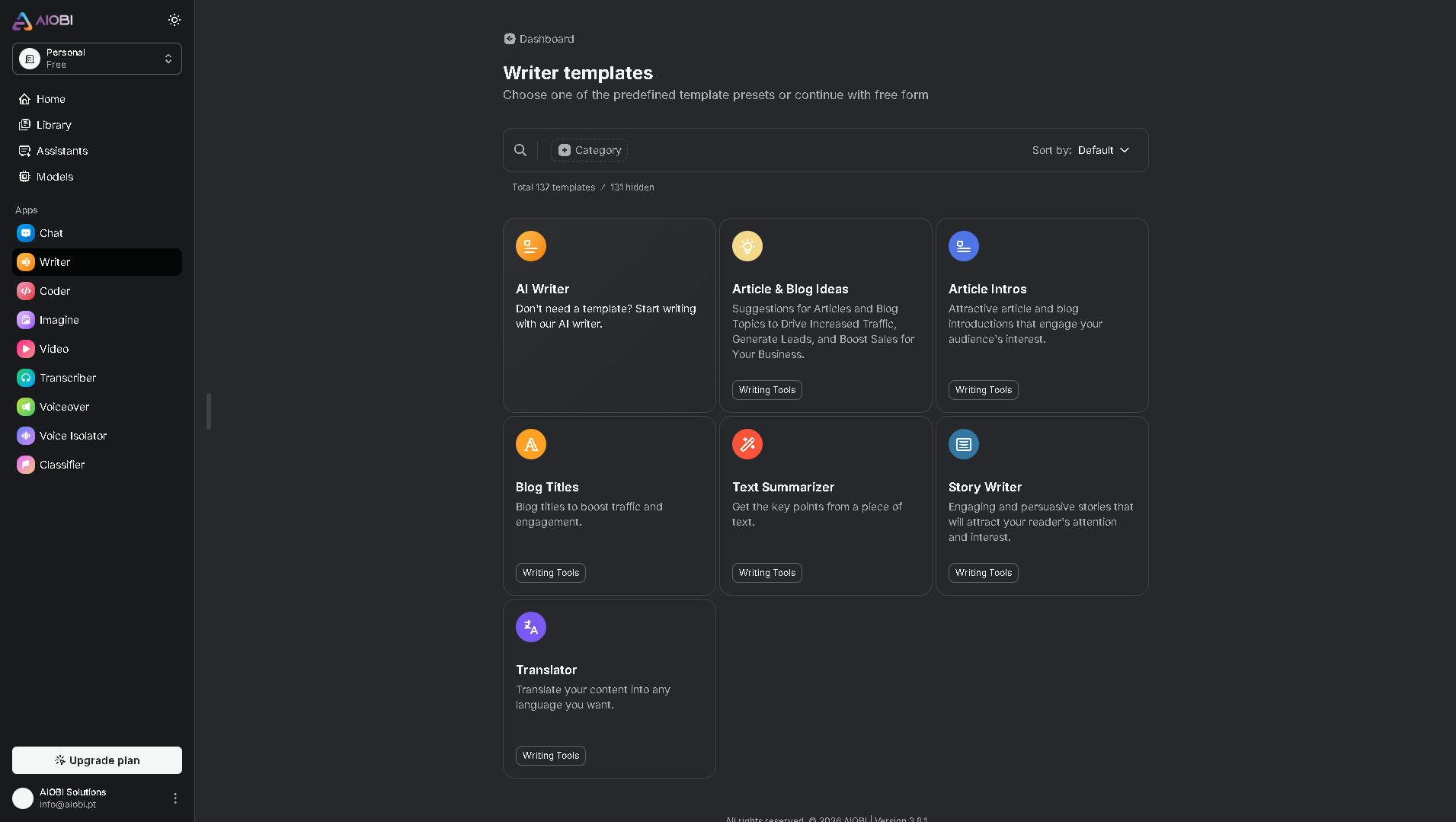Open the Translator template card

(x=609, y=689)
